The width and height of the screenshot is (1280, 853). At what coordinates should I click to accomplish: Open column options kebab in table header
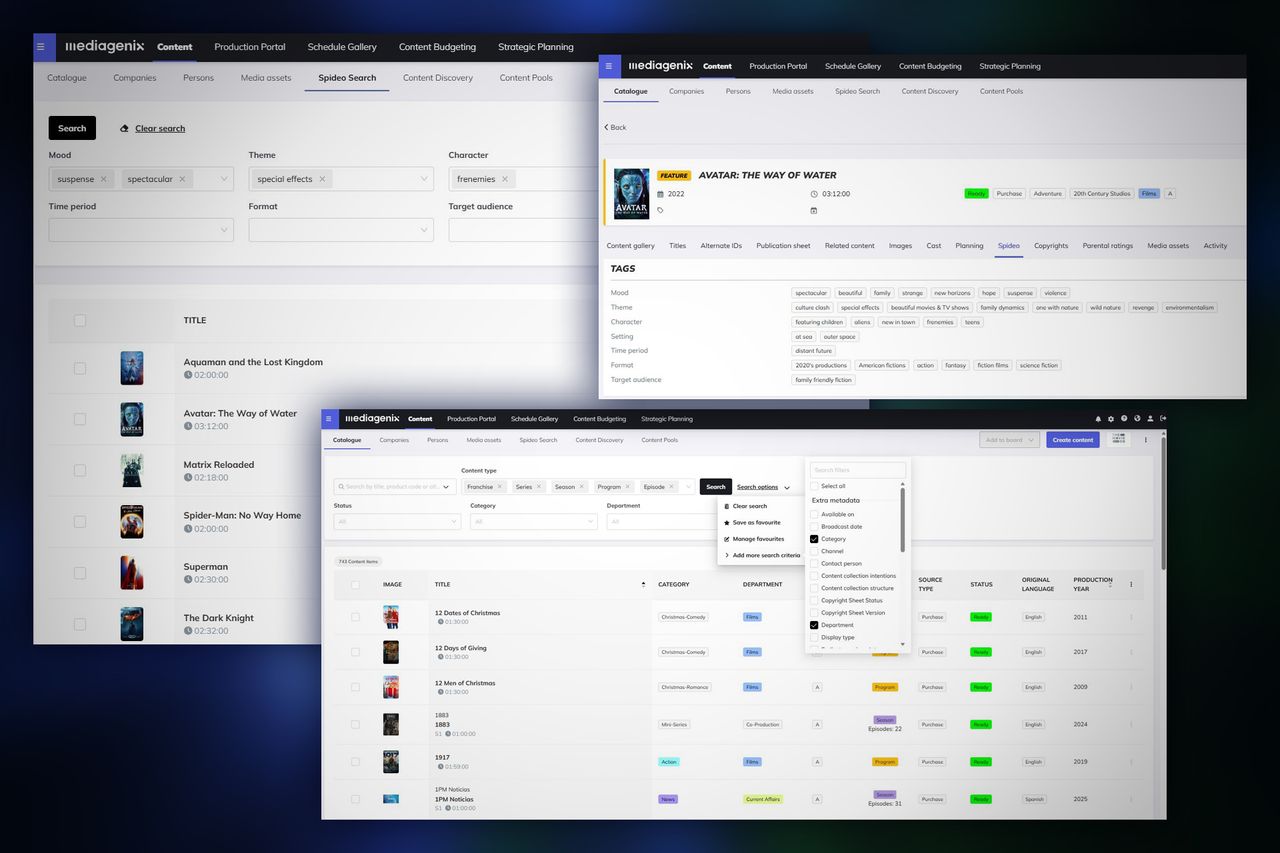(1132, 584)
